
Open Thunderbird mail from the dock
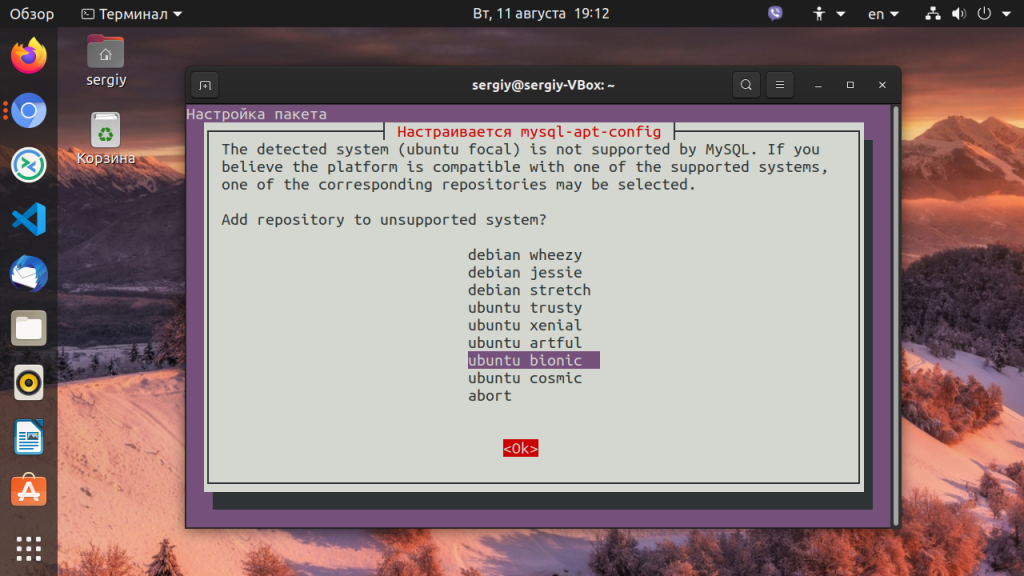(29, 273)
